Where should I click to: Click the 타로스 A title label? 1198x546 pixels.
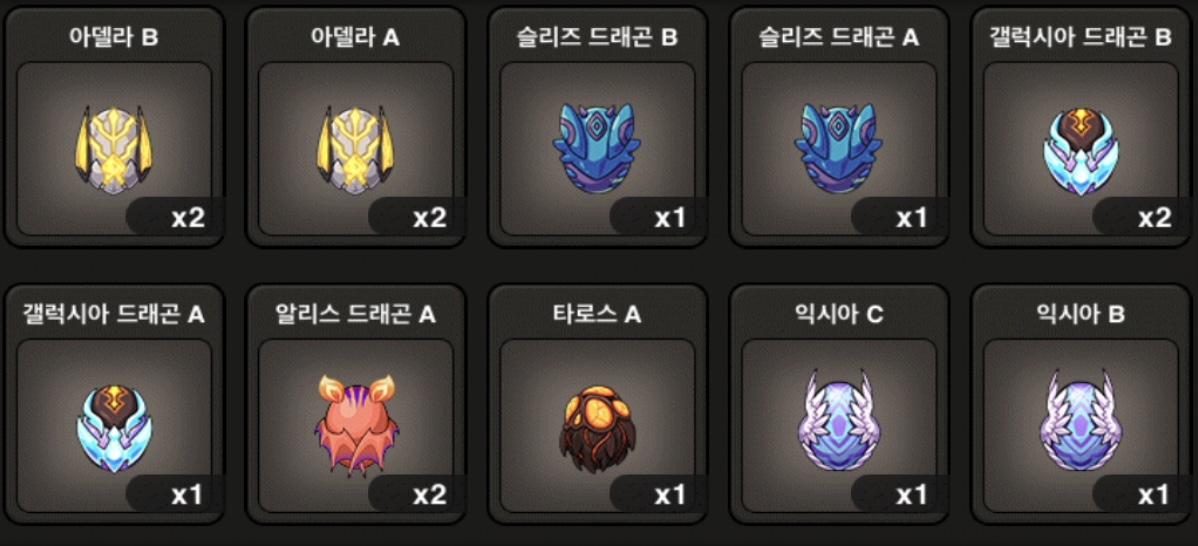[x=597, y=314]
